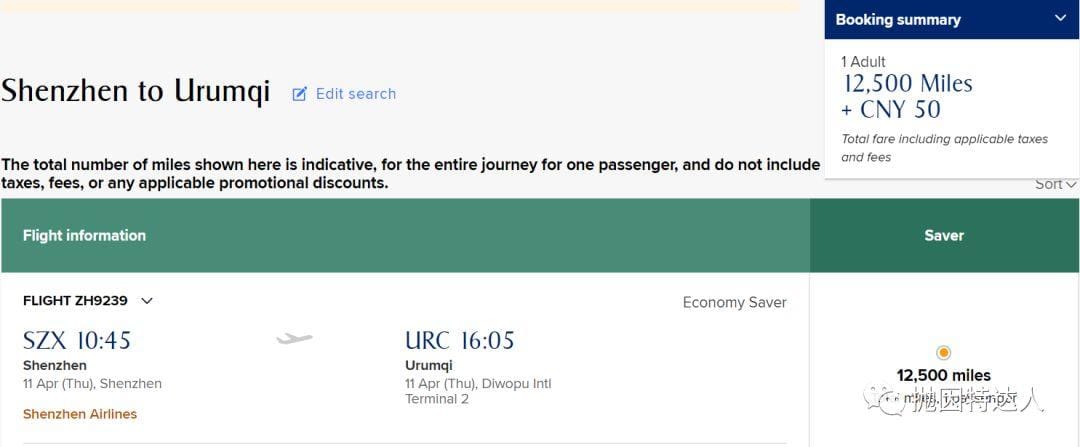Click the Flight information column header
1080x447 pixels.
pos(84,236)
